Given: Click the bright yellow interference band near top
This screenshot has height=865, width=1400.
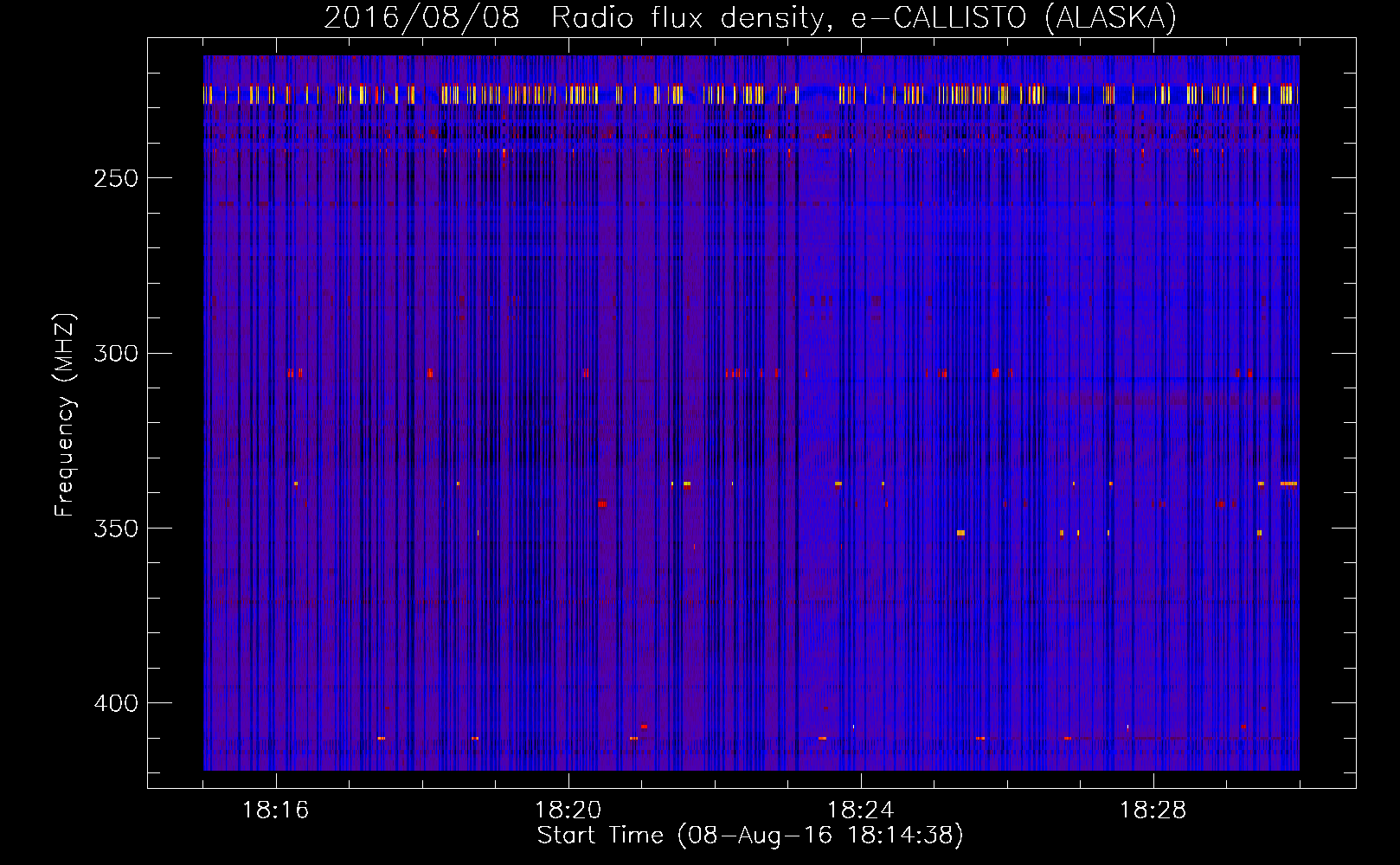Looking at the screenshot, I should 751,94.
